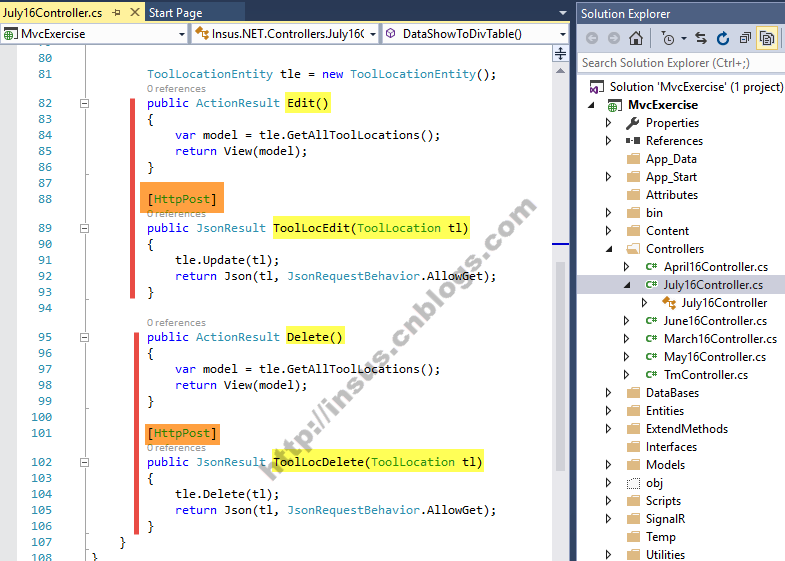Select the July16Controller class item
Screen dimensions: 785x561
point(724,303)
